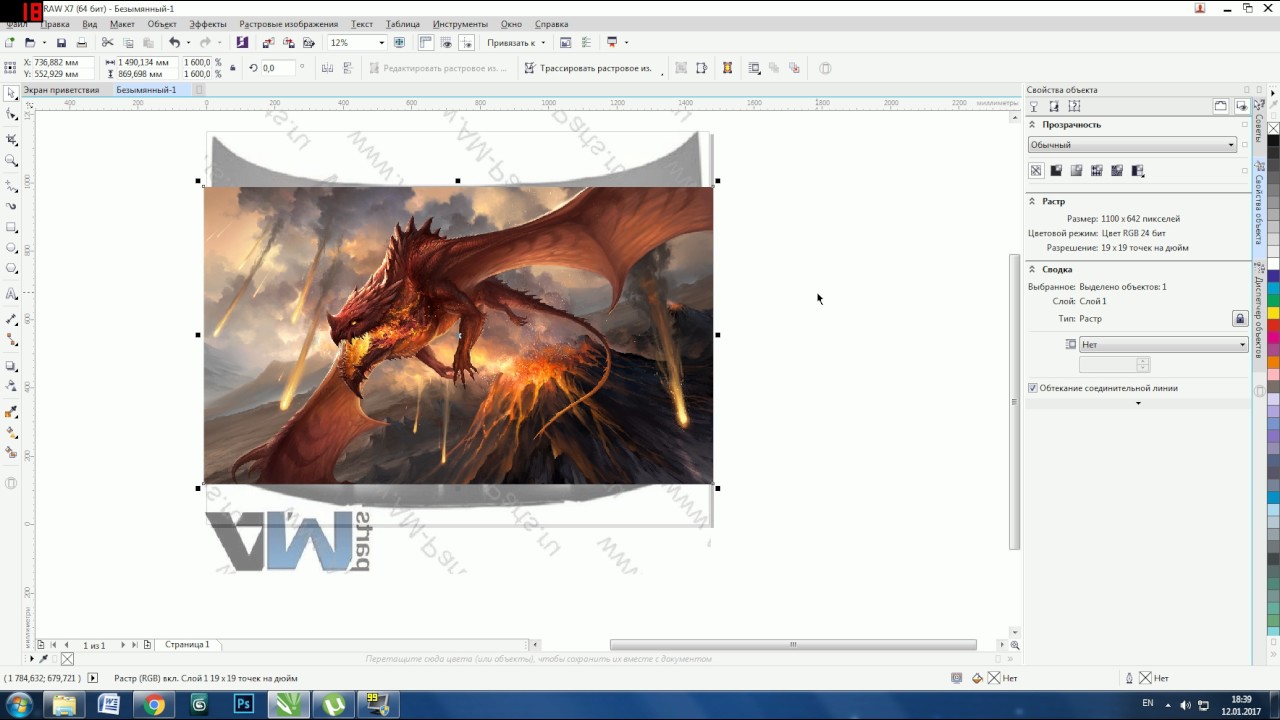
Task: Open the Объект menu
Action: 162,24
